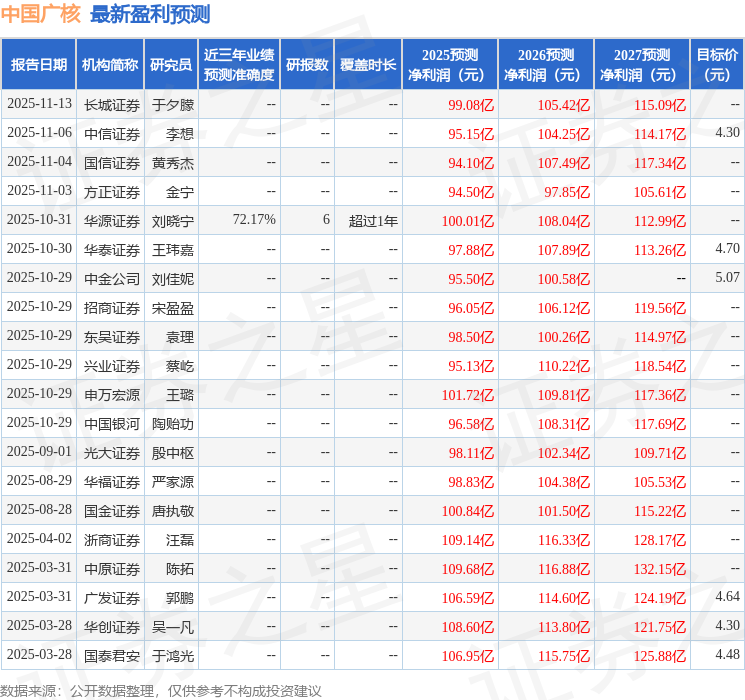745x700 pixels.
Task: Click the 2025-11-13 report date
Action: click(x=39, y=103)
